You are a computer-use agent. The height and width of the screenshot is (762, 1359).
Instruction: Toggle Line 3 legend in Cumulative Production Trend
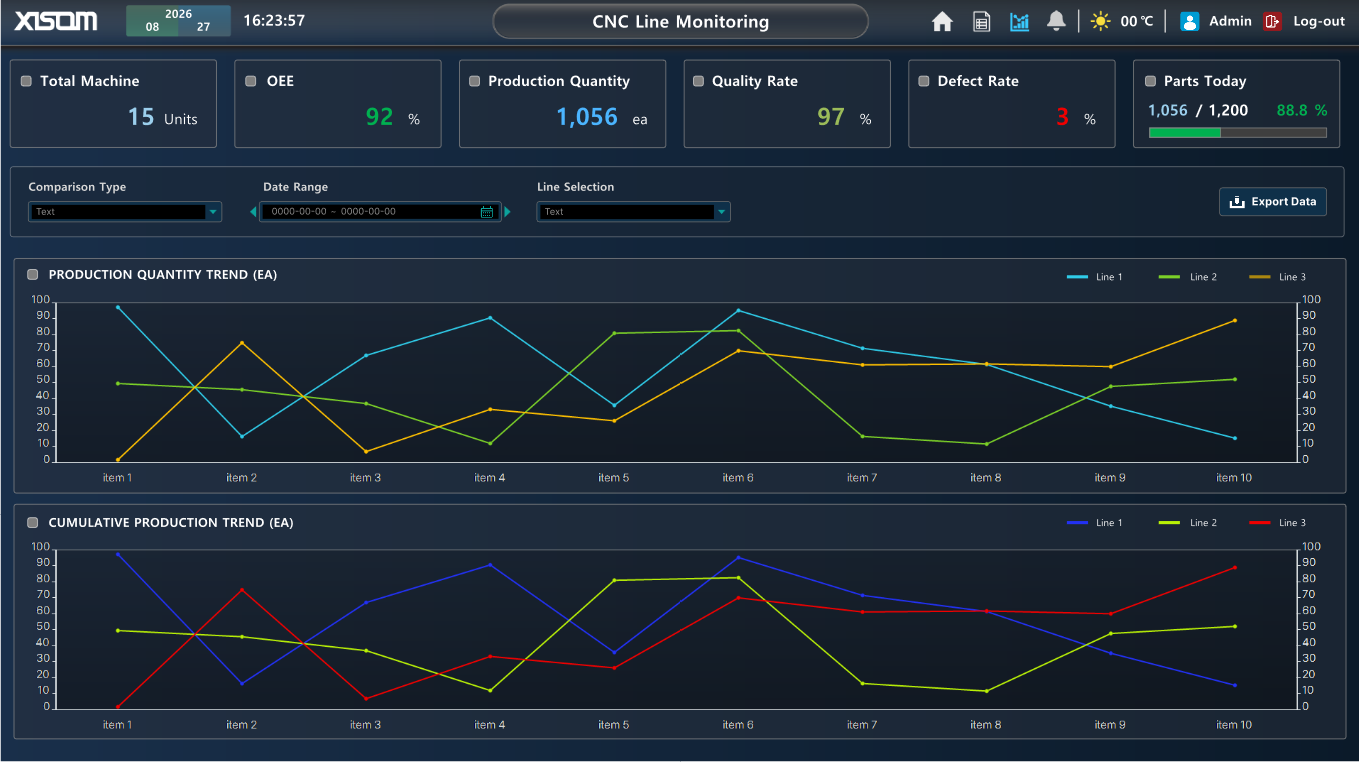point(1278,523)
